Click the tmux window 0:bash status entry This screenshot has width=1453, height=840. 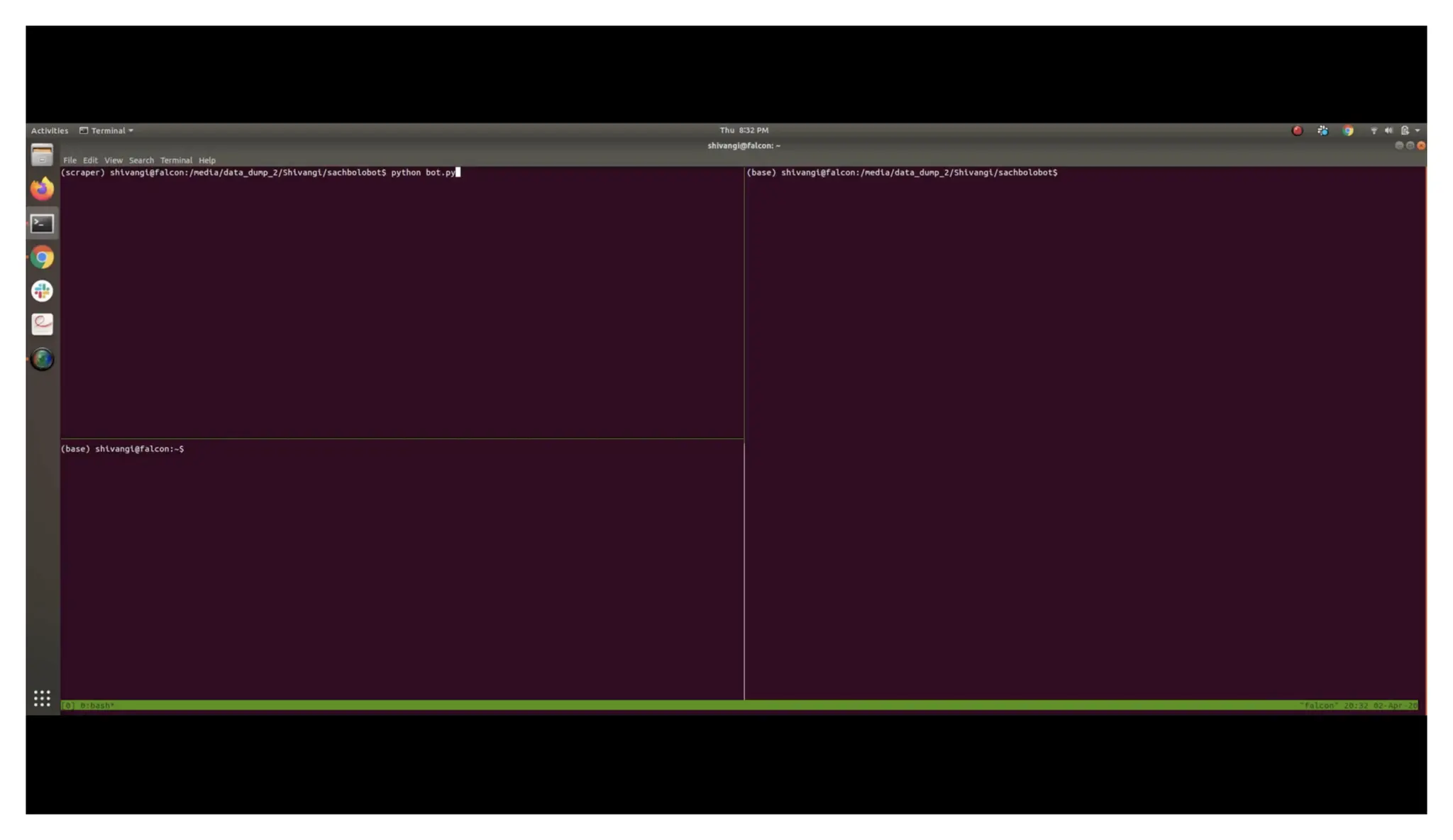(x=96, y=705)
